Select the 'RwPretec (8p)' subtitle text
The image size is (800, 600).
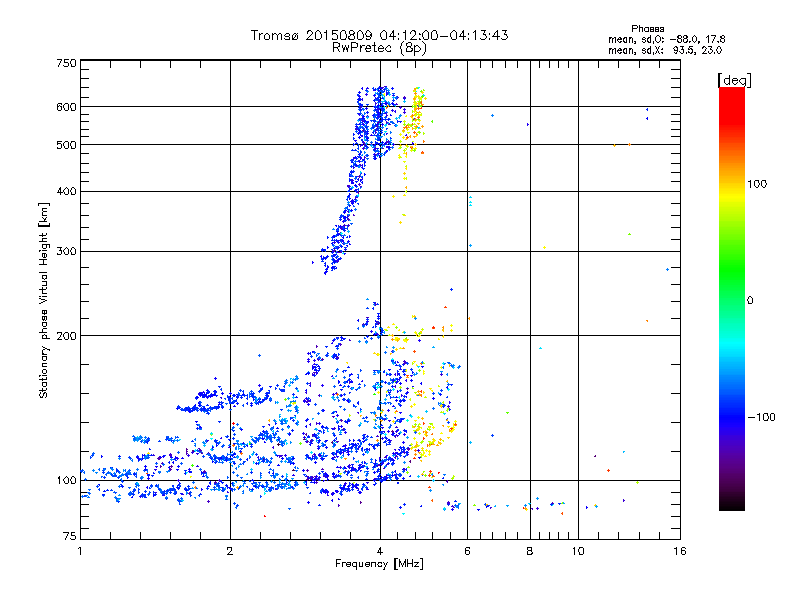[x=379, y=48]
